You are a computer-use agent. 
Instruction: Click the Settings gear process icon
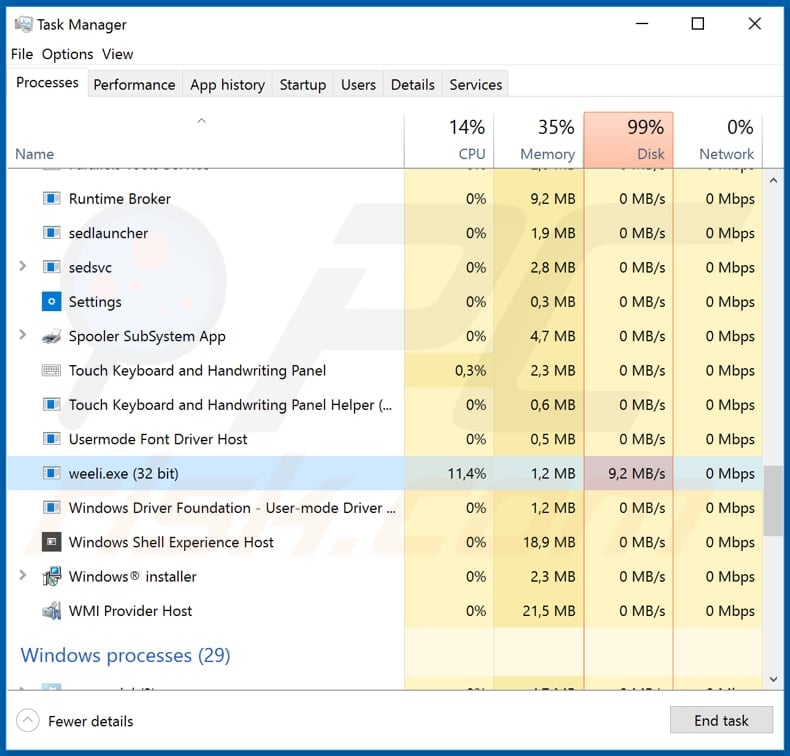coord(51,302)
